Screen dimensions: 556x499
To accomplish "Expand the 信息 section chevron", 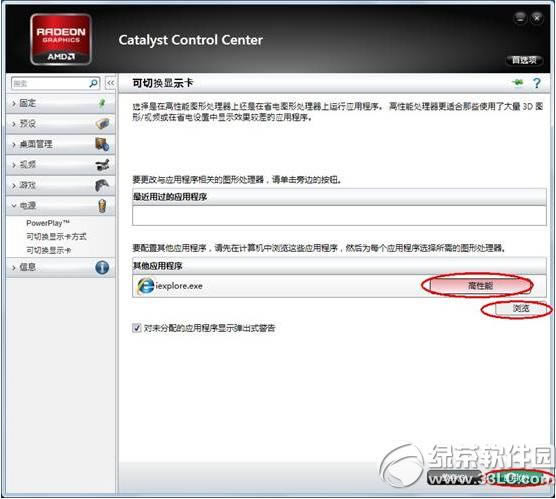I will 14,267.
